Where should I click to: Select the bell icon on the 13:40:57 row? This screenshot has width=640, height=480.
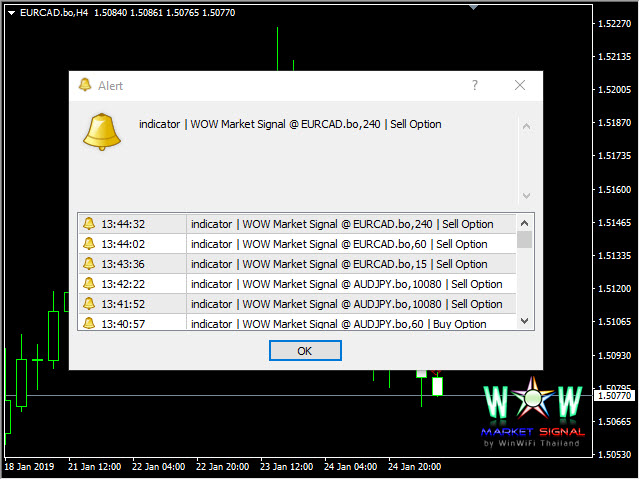(x=89, y=323)
